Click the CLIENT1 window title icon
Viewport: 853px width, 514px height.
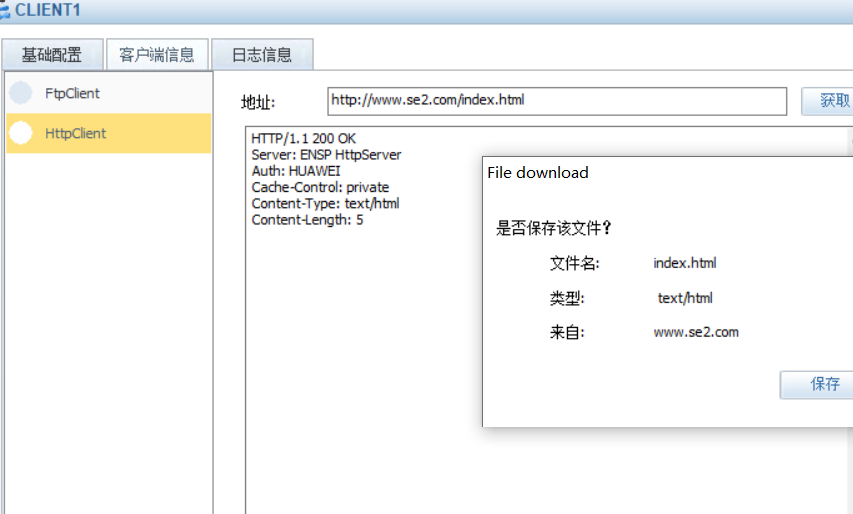point(4,10)
